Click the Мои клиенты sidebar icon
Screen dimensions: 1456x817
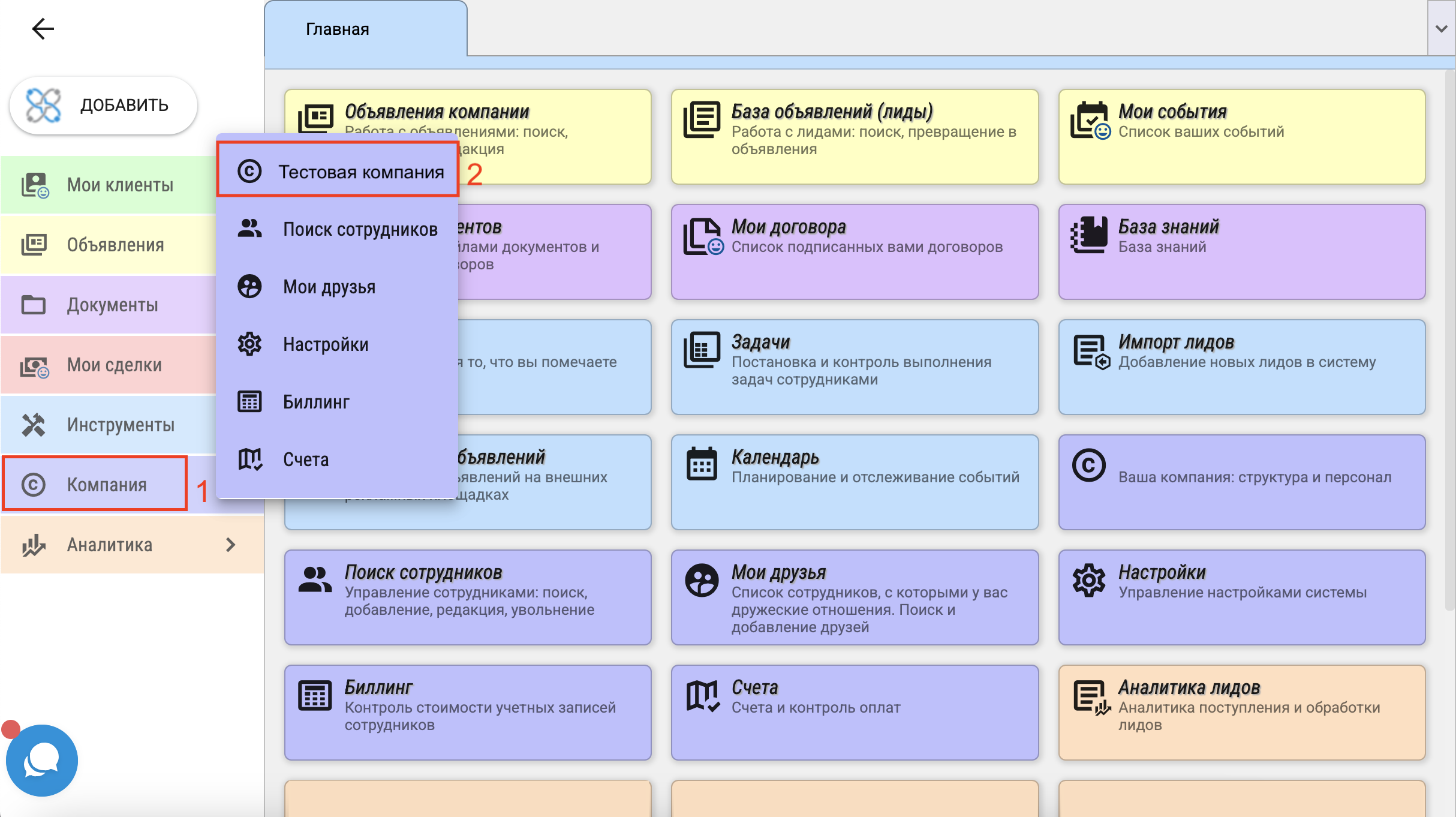[35, 185]
